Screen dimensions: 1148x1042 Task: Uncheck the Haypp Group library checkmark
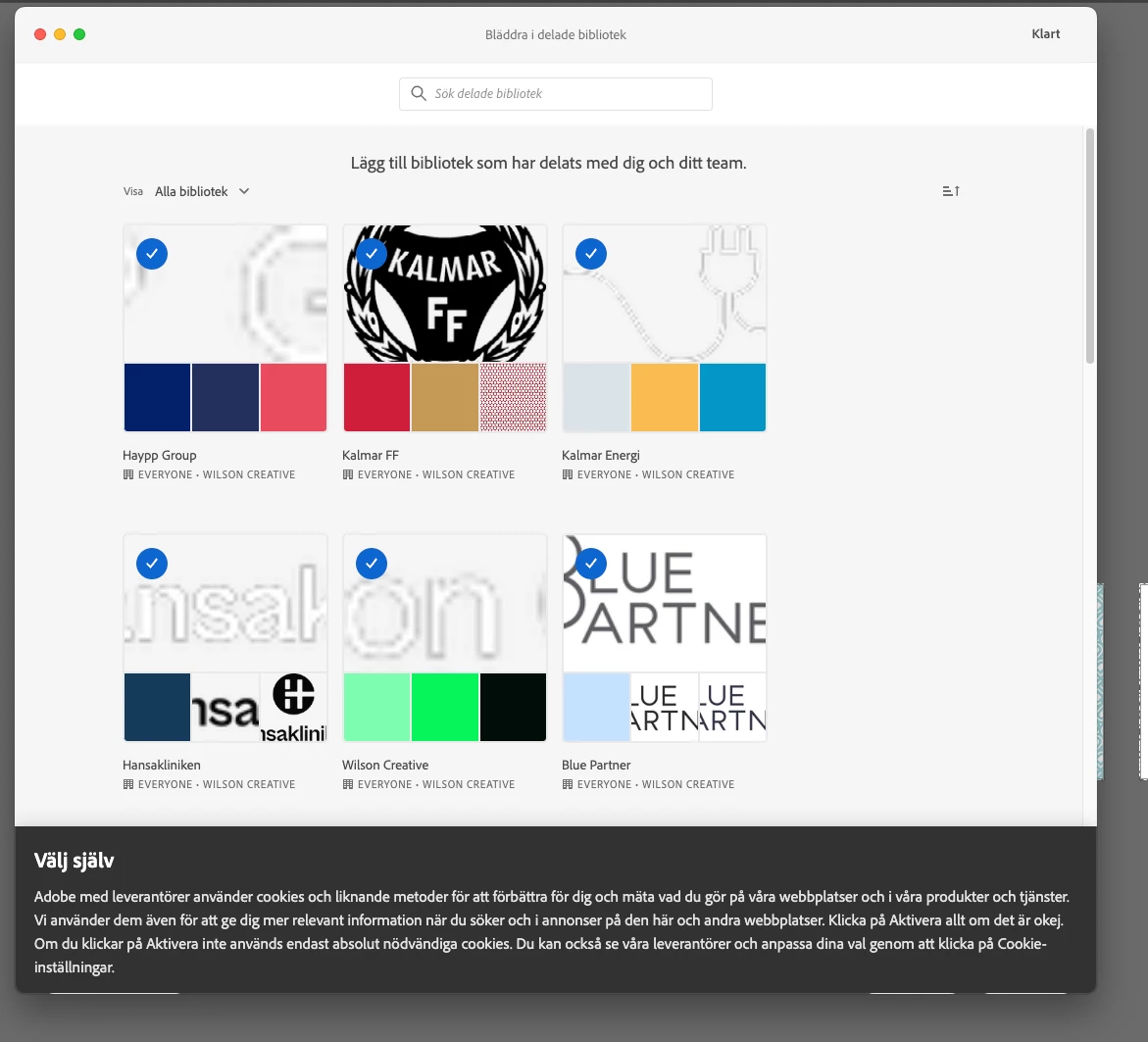tap(152, 253)
